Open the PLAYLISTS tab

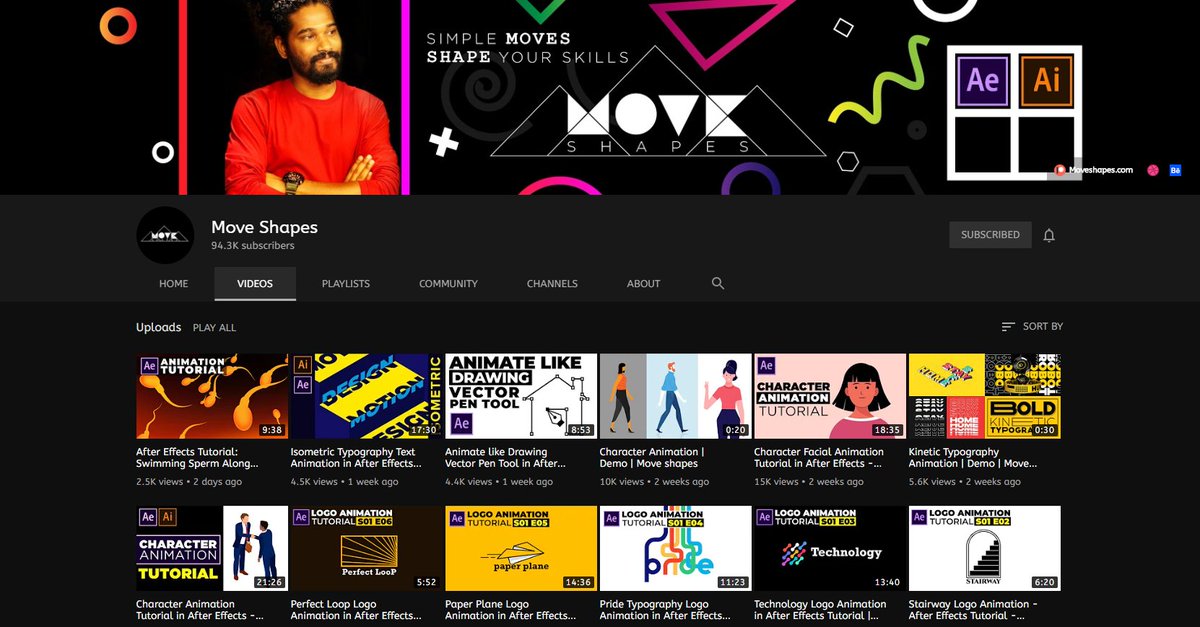(x=346, y=284)
